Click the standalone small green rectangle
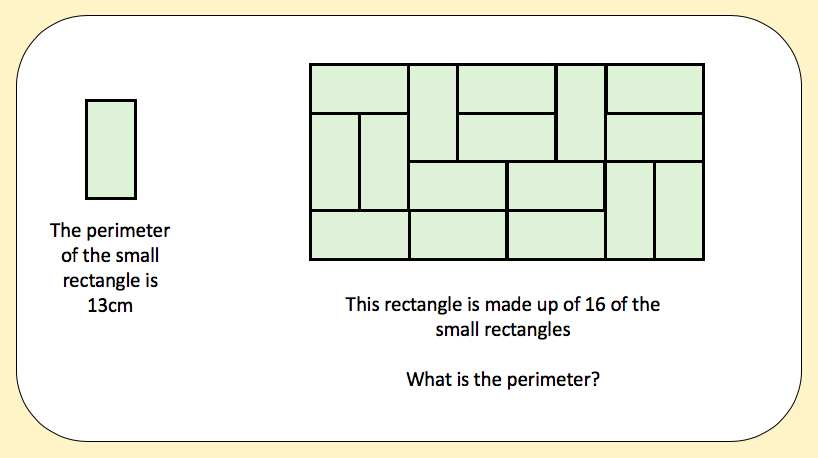 pyautogui.click(x=111, y=149)
